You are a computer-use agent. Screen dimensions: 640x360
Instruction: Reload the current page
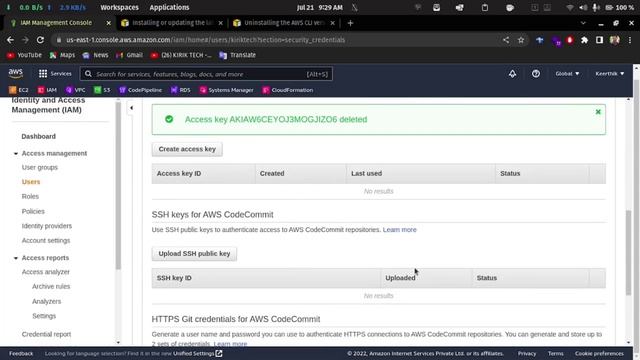(40, 40)
